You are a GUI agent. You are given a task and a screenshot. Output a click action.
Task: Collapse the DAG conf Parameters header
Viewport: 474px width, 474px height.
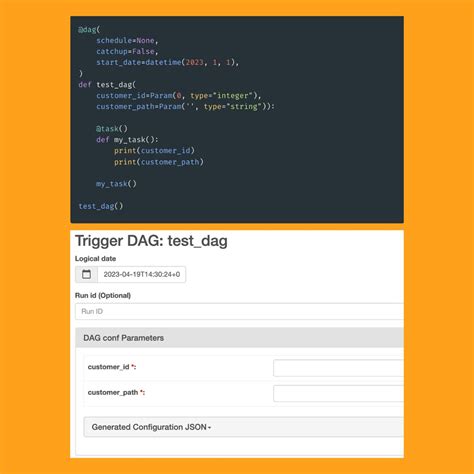239,338
